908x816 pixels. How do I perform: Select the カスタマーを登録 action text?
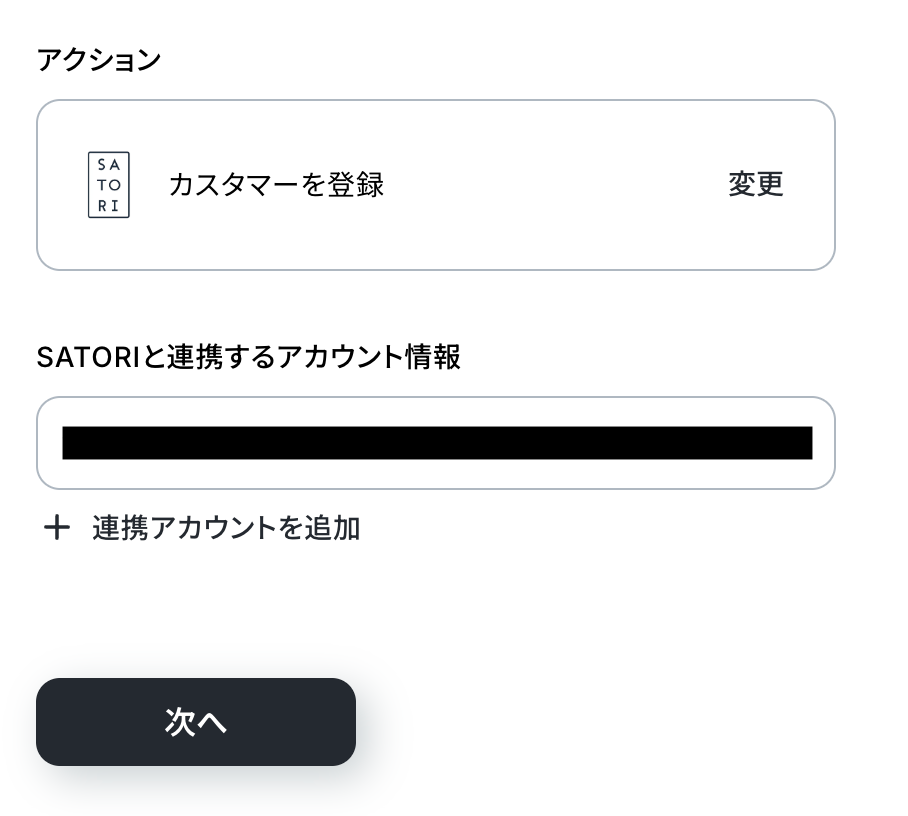(276, 185)
